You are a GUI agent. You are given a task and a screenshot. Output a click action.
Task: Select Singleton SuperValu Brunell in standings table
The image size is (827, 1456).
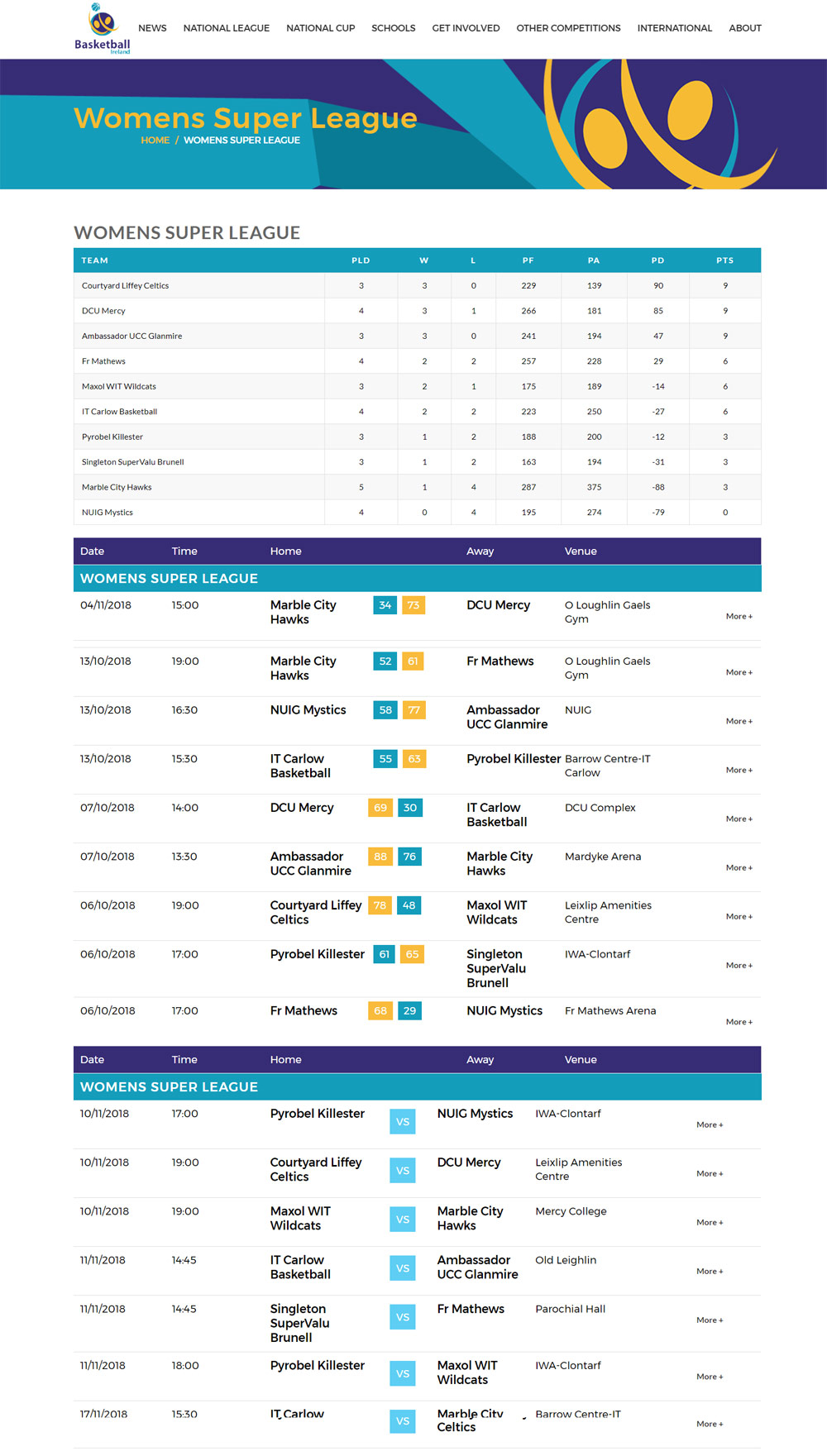tap(132, 462)
